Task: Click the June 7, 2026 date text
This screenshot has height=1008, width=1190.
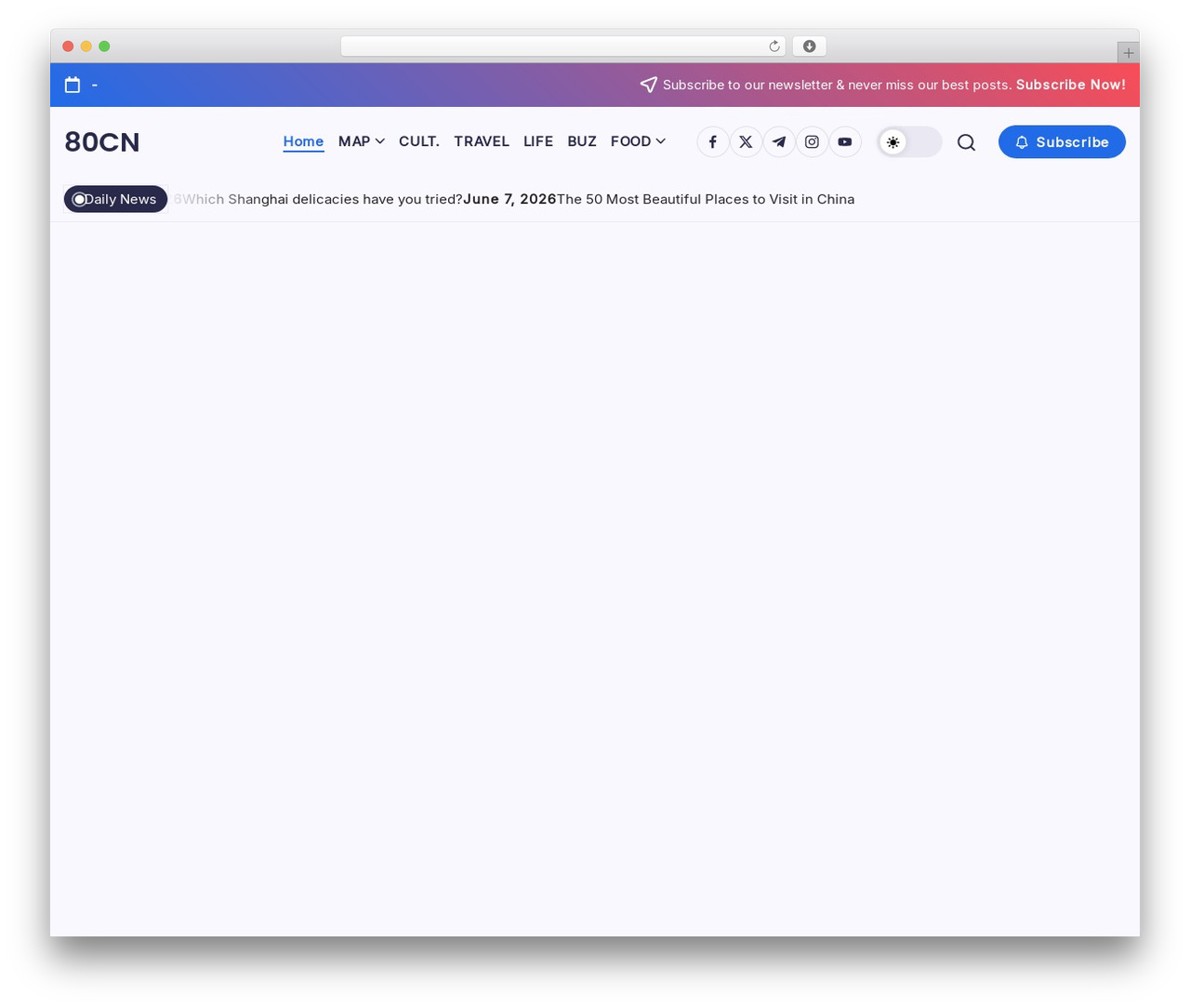Action: [509, 199]
